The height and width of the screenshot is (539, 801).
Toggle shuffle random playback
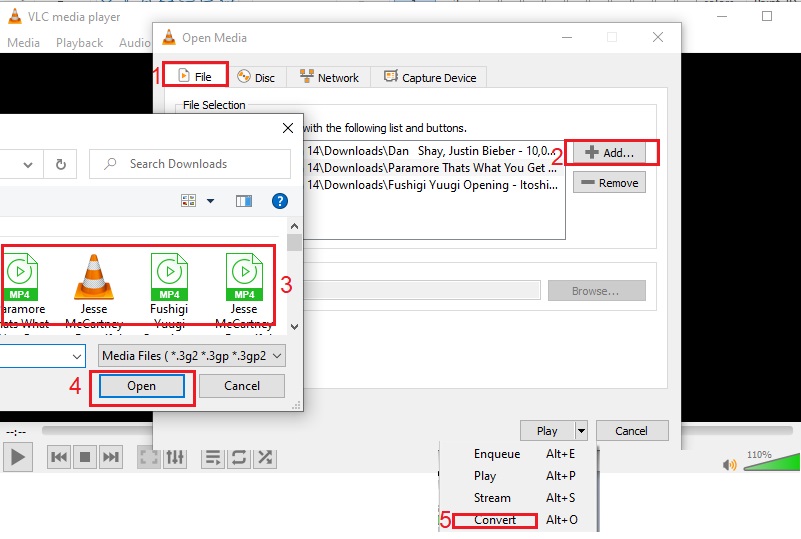coord(265,457)
